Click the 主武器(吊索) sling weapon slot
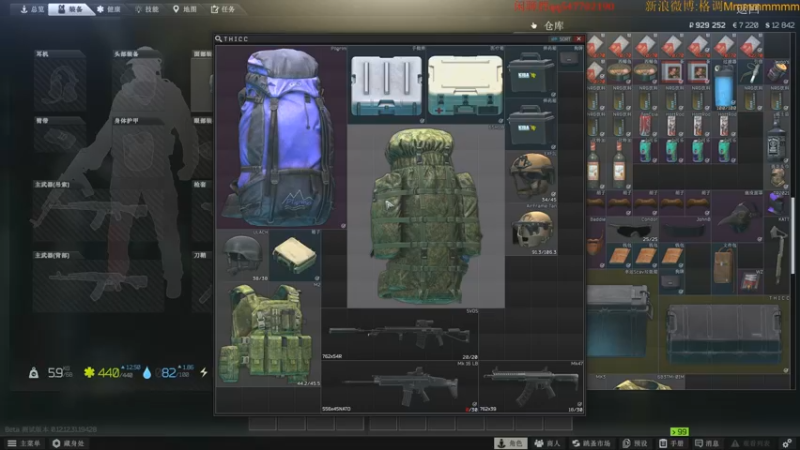The width and height of the screenshot is (800, 450). coord(98,210)
